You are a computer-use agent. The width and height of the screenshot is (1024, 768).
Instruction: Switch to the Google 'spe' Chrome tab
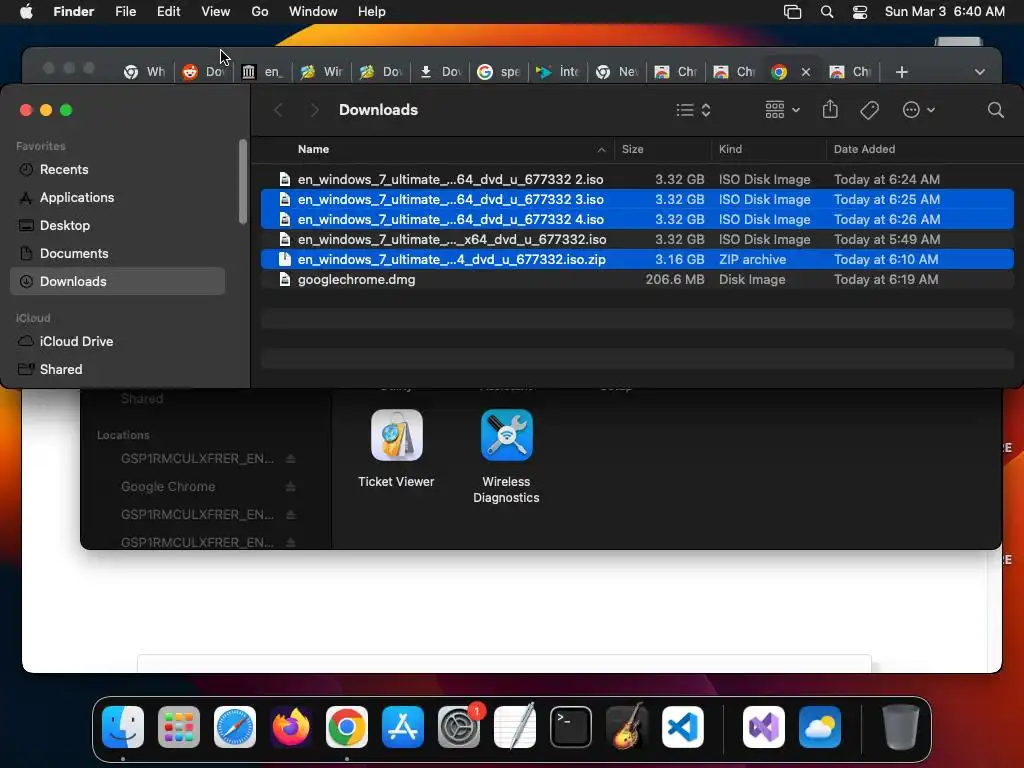(498, 72)
